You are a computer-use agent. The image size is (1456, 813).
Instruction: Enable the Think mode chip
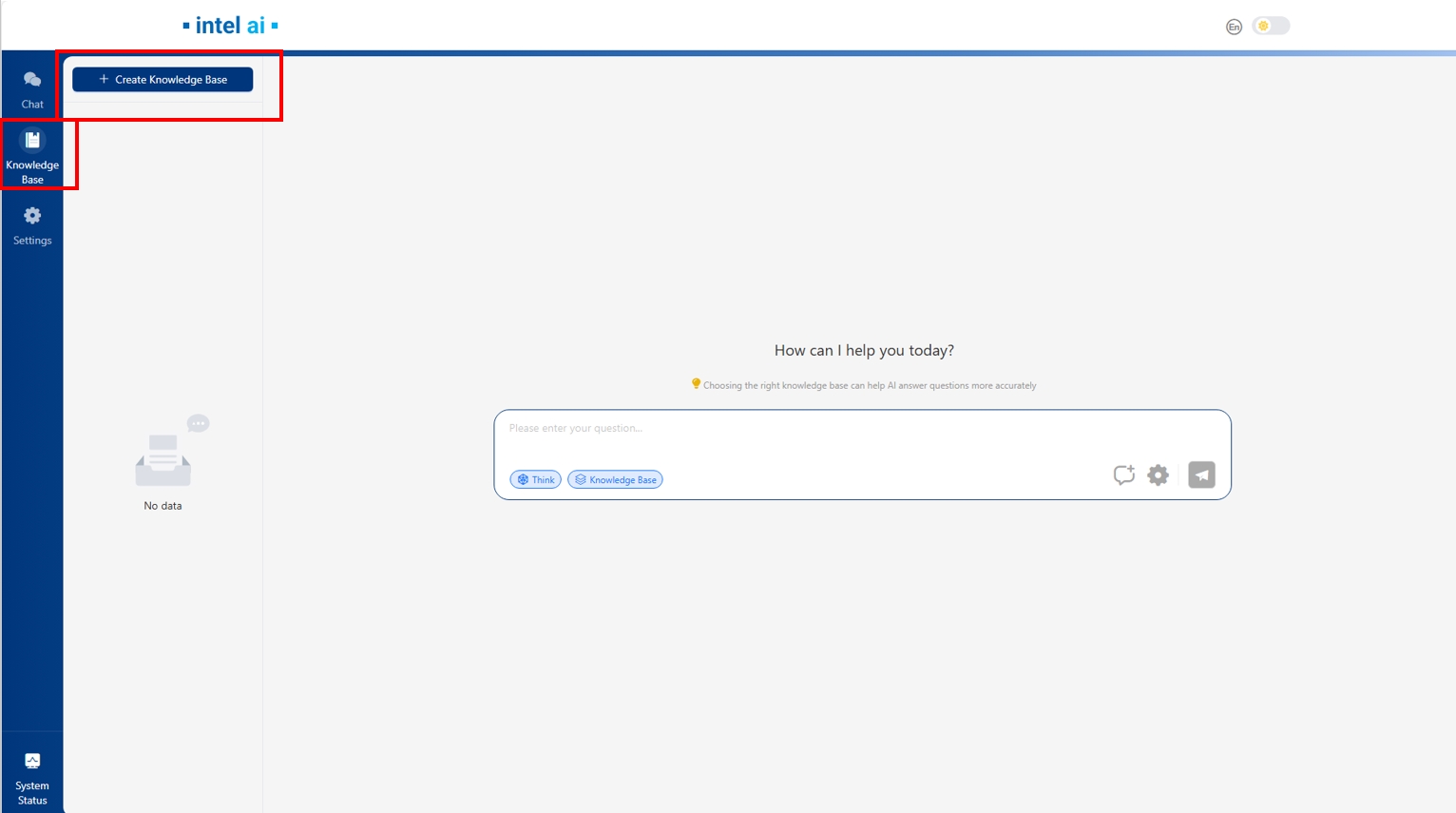click(x=536, y=479)
